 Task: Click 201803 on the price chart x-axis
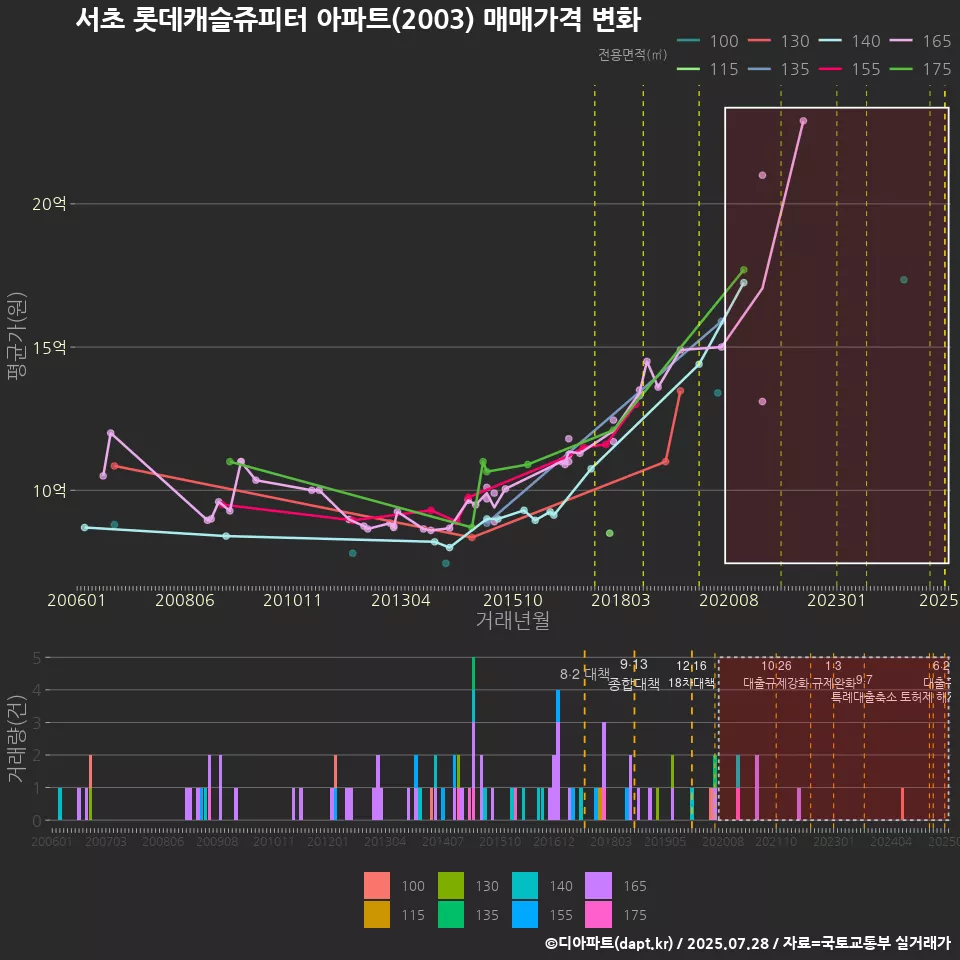pyautogui.click(x=620, y=600)
